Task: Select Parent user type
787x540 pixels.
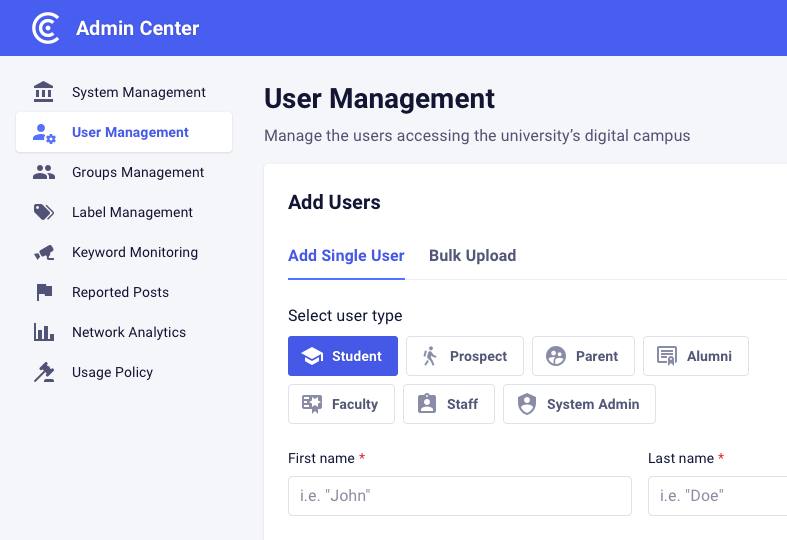Action: pos(583,356)
